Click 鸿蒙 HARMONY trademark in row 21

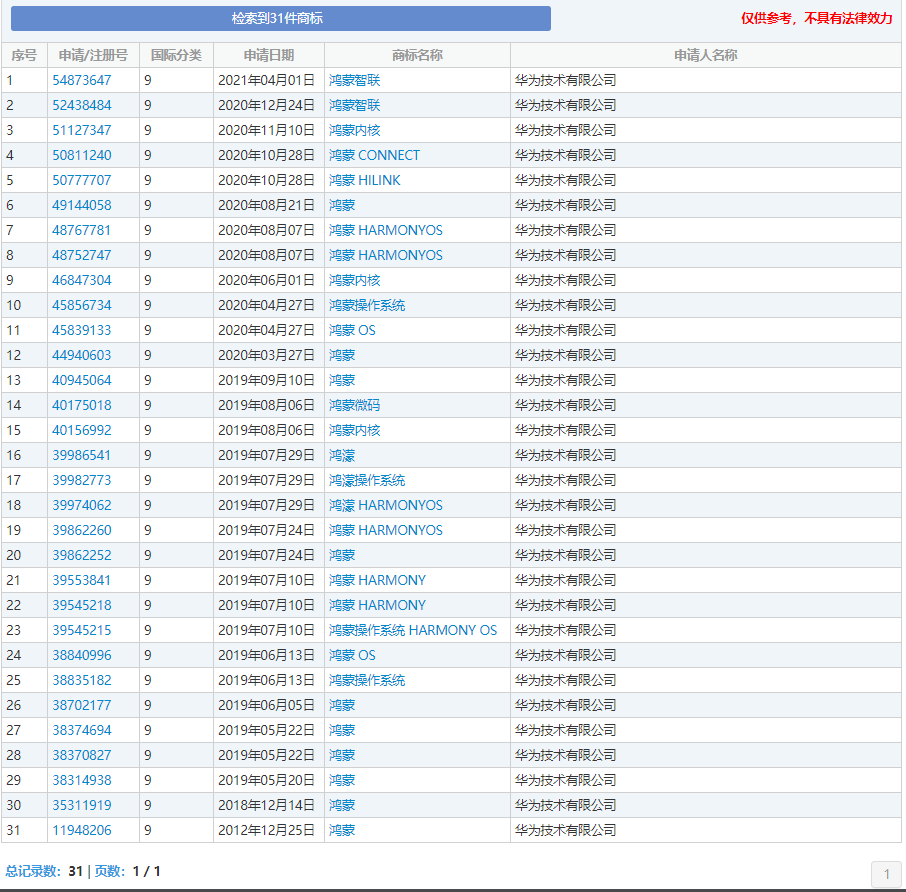[x=377, y=580]
